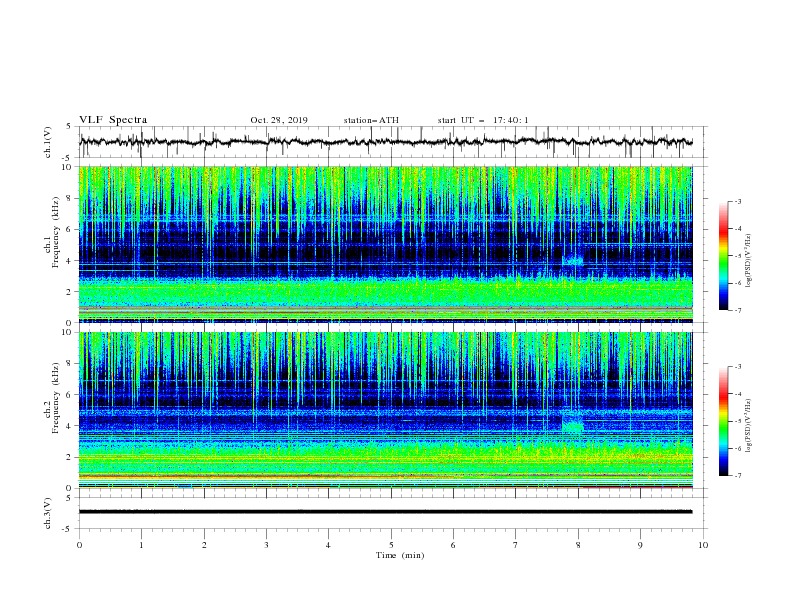Click the time axis tick label '0'
792x612 pixels.
click(x=79, y=545)
